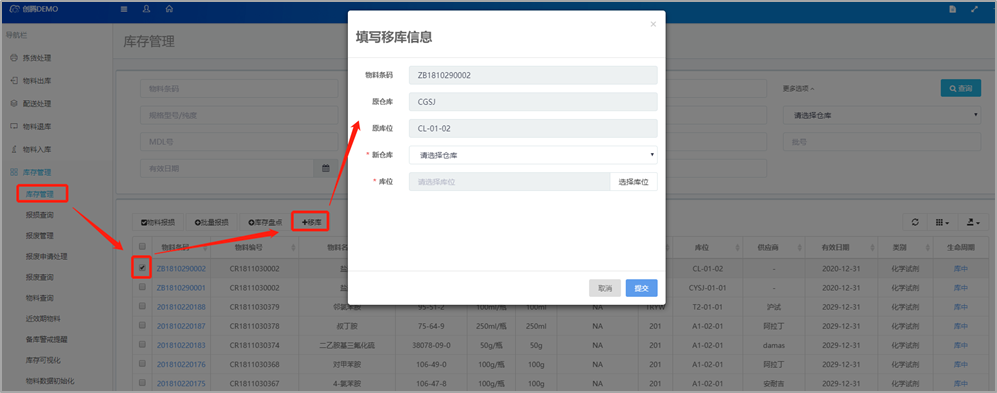997x393 pixels.
Task: Check the row 201810220183 checkbox
Action: click(142, 345)
